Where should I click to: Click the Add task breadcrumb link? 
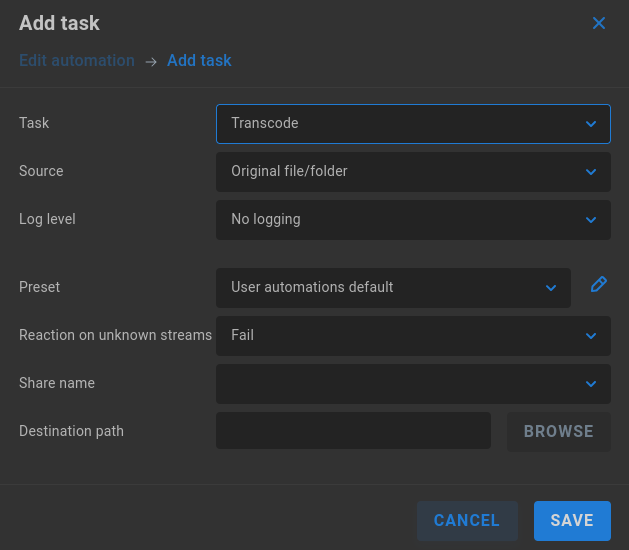pyautogui.click(x=199, y=61)
